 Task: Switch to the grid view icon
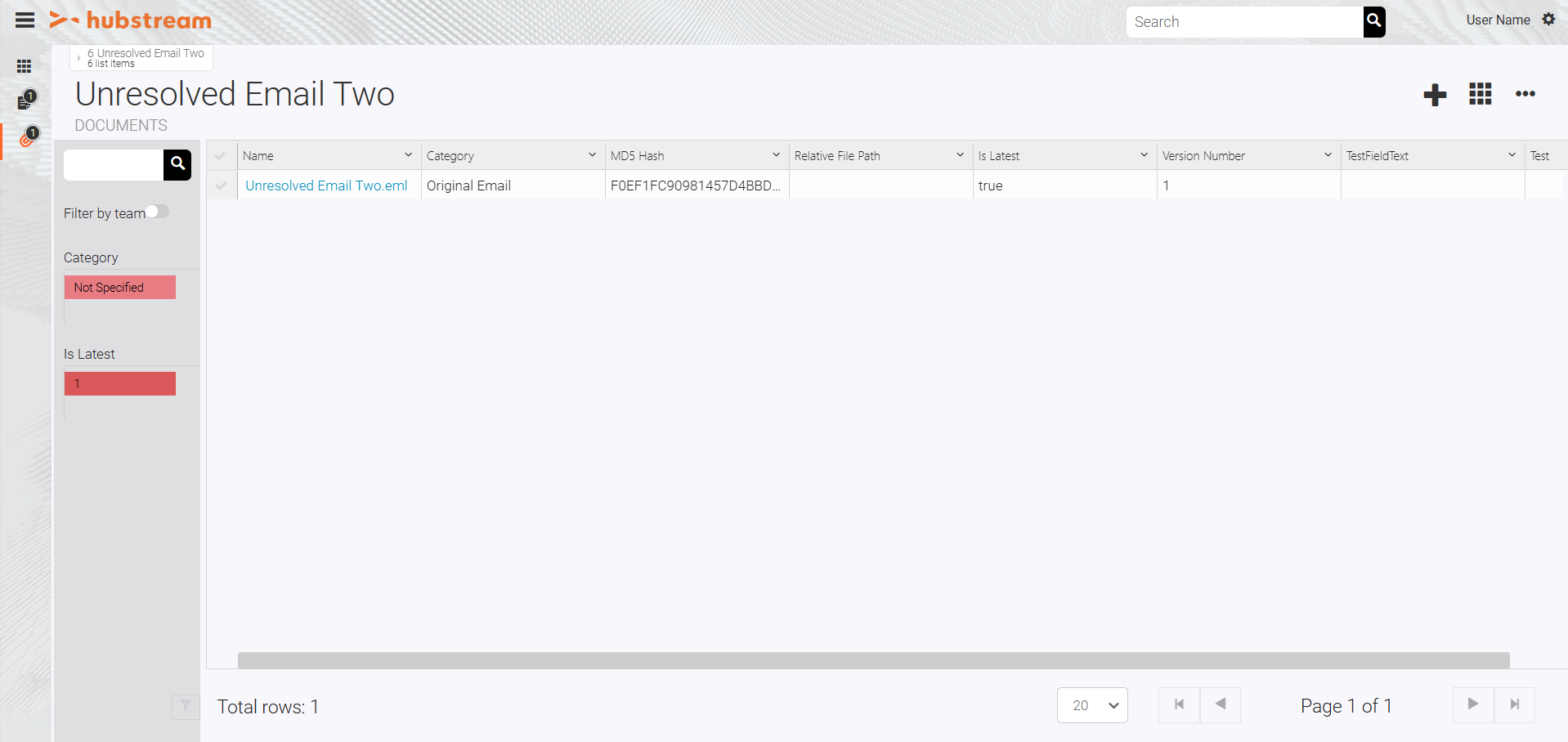point(1480,94)
